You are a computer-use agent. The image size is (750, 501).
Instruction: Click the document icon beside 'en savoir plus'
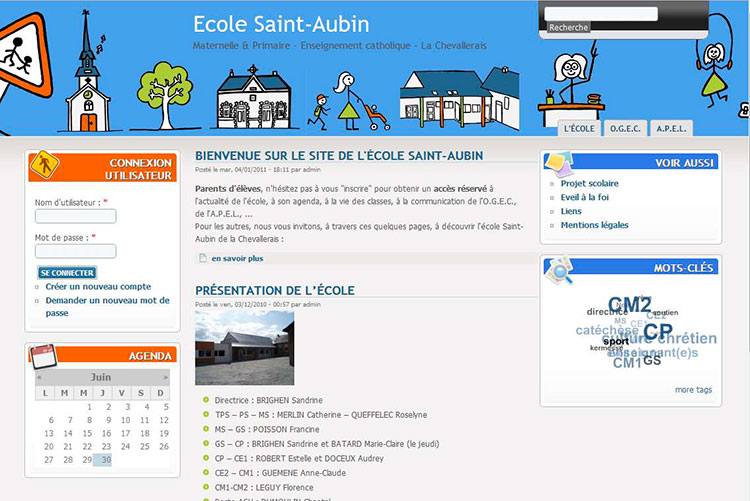tap(203, 258)
